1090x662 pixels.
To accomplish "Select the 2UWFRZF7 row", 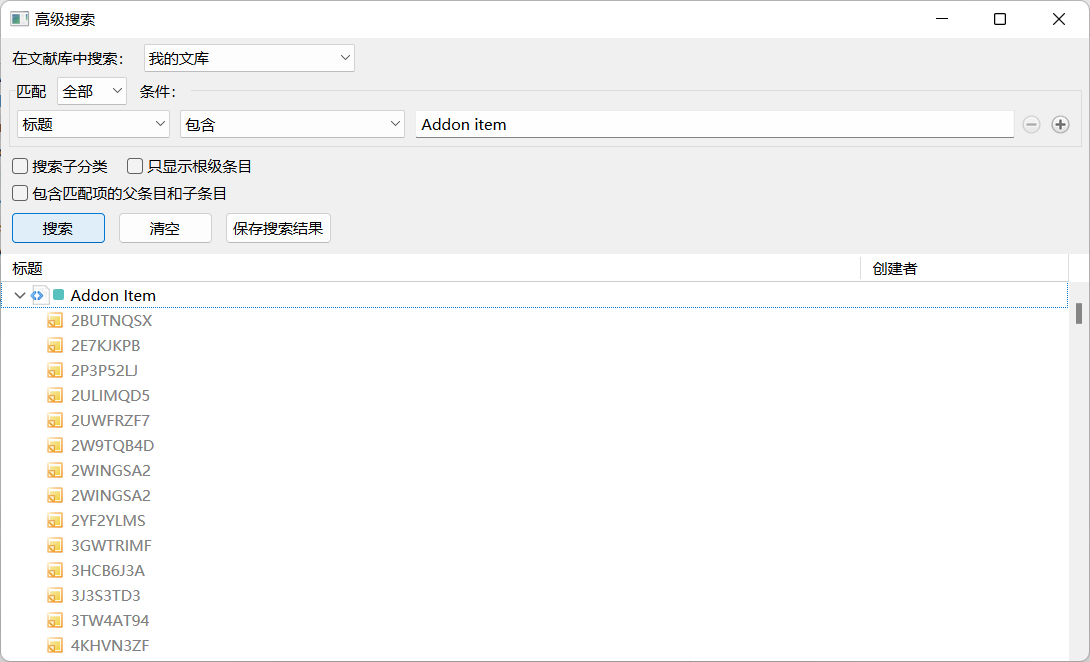I will 534,421.
